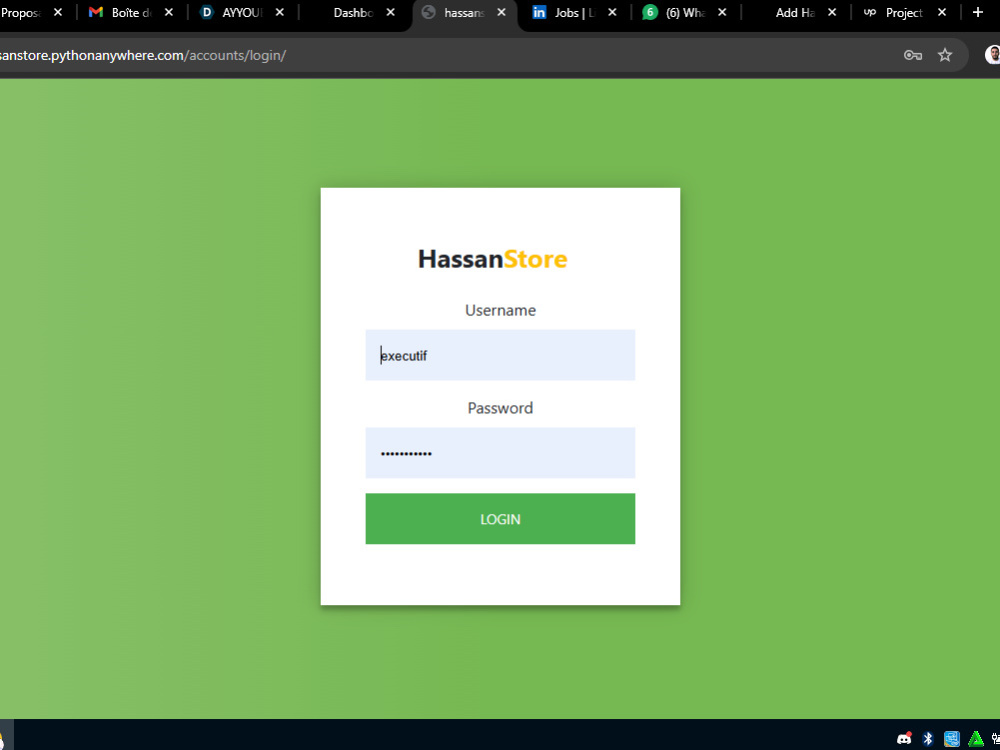Click the HassanStore logo text

pyautogui.click(x=492, y=259)
